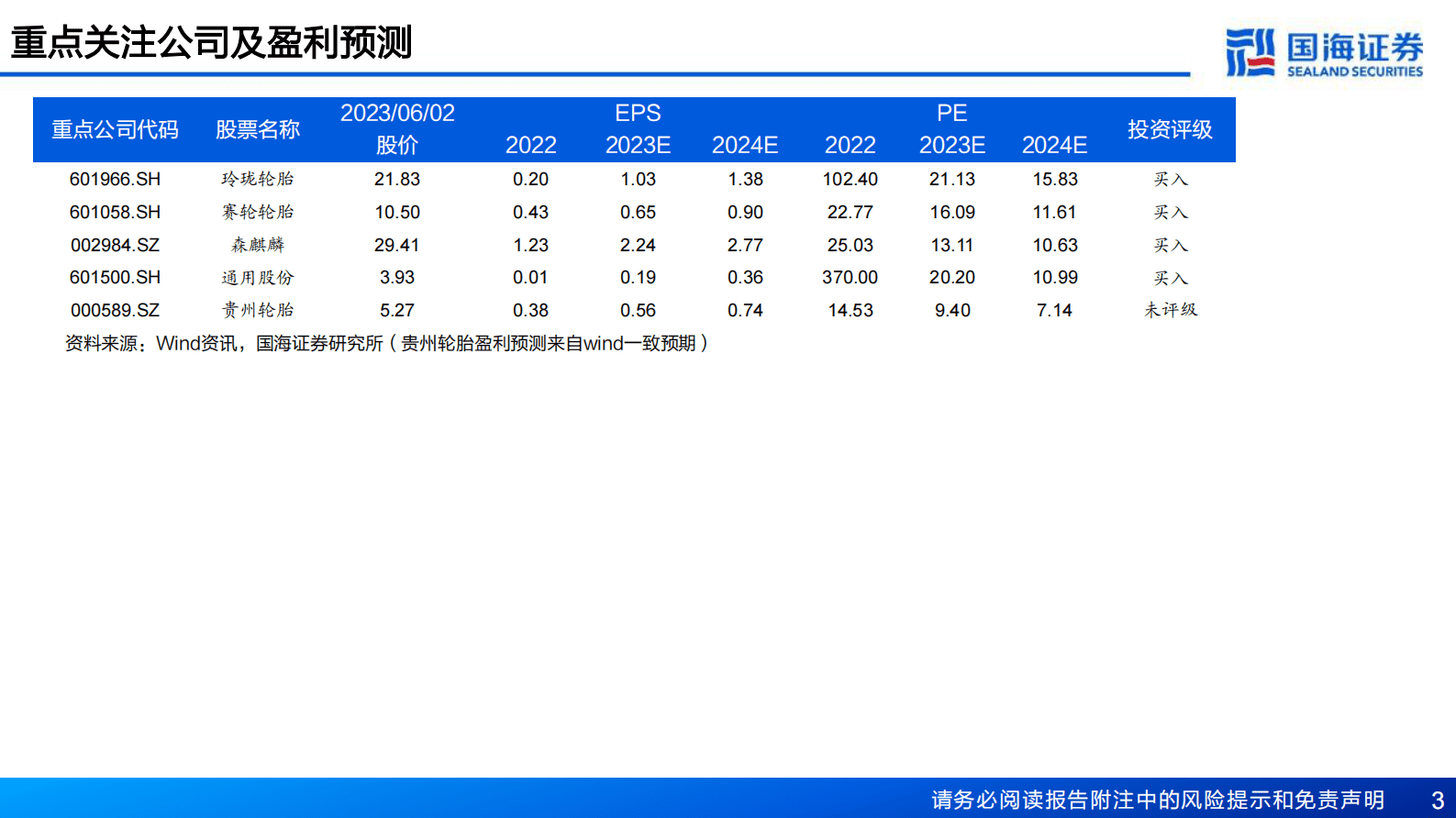Click the PE value 370.00
The width and height of the screenshot is (1456, 818).
click(x=850, y=277)
